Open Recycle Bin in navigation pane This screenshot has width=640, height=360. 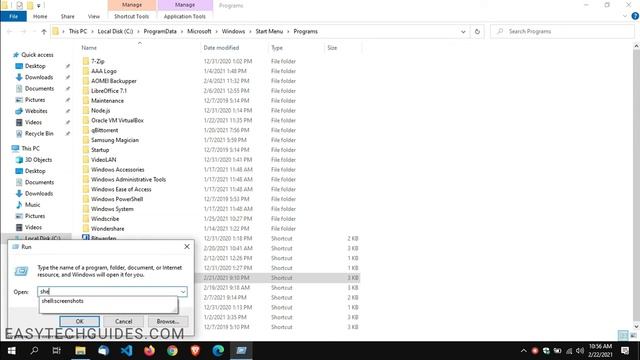coord(39,133)
